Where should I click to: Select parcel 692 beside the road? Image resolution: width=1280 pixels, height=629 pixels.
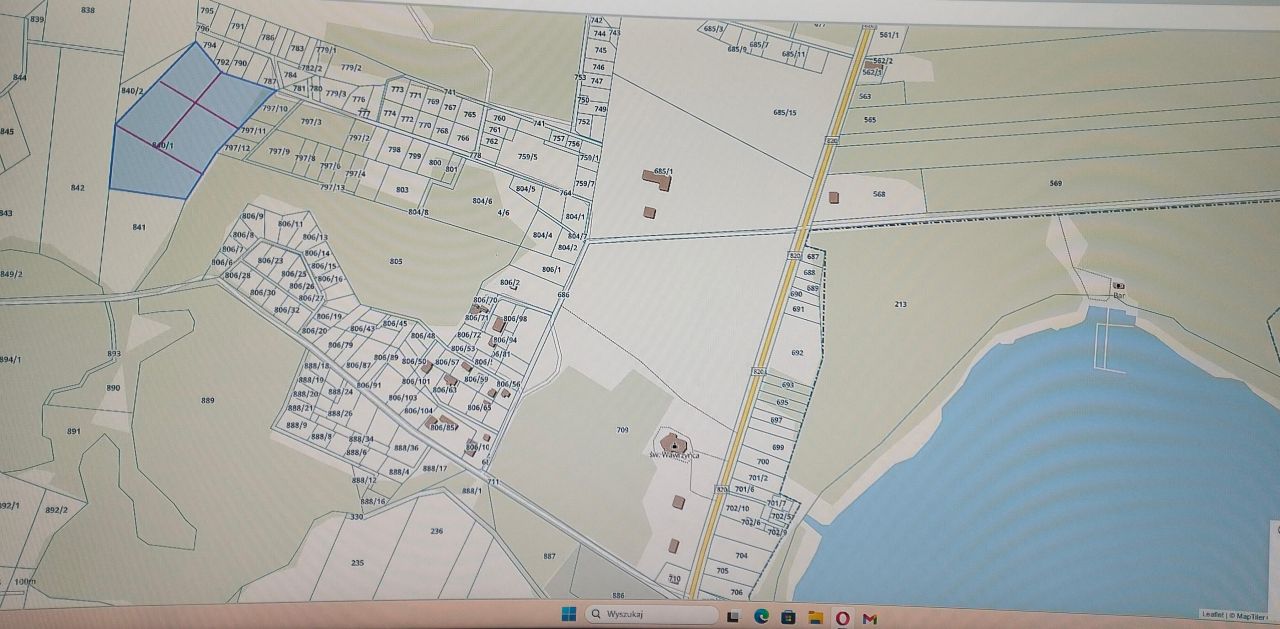coord(797,353)
